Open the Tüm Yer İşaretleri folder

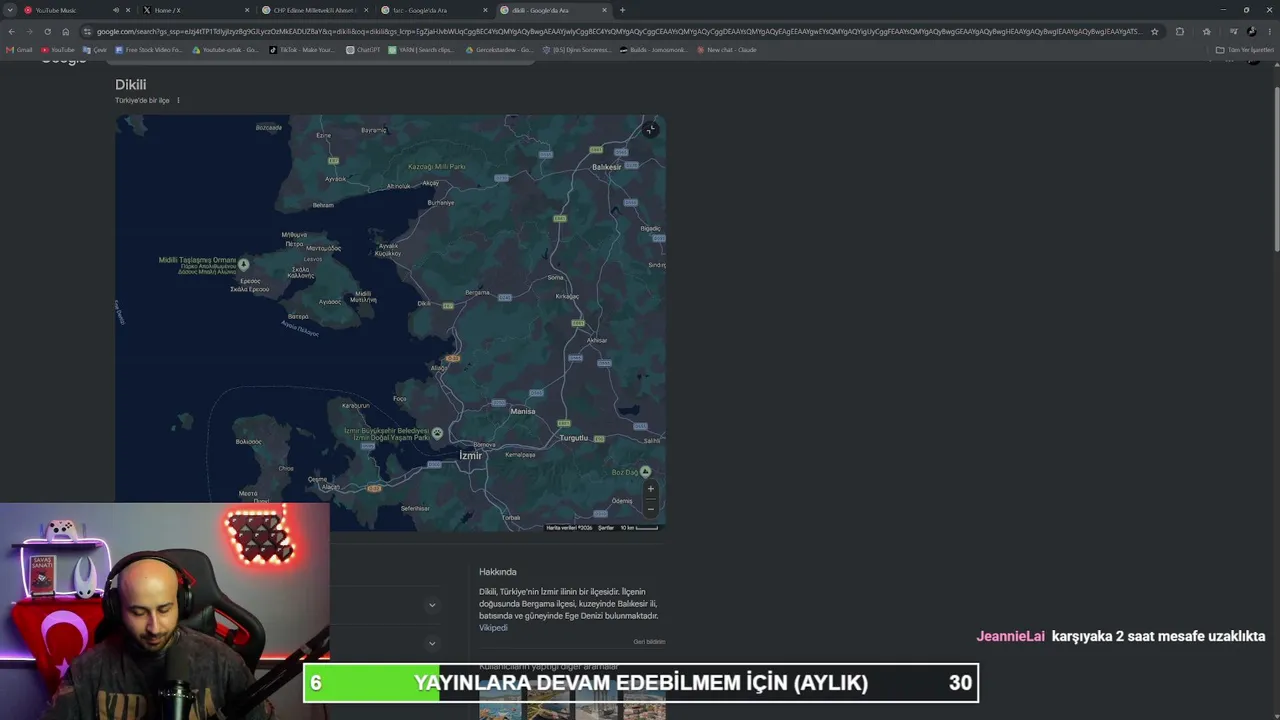(x=1245, y=50)
